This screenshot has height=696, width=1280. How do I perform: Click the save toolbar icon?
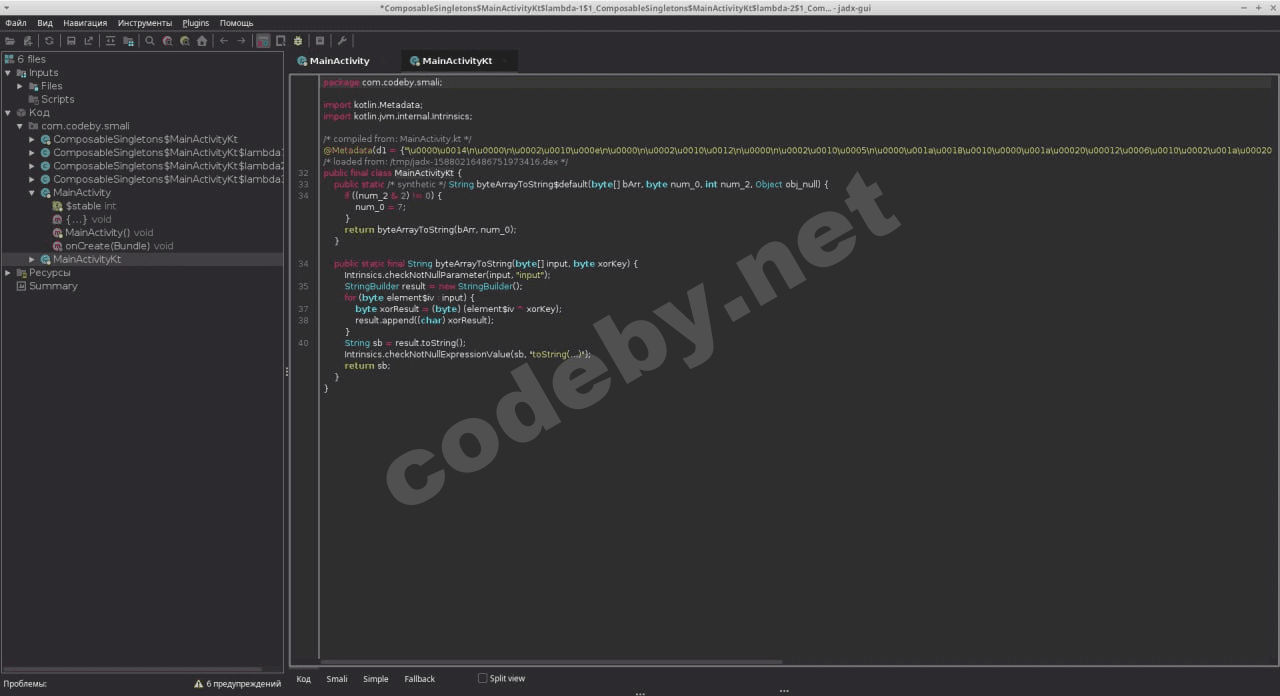[71, 41]
